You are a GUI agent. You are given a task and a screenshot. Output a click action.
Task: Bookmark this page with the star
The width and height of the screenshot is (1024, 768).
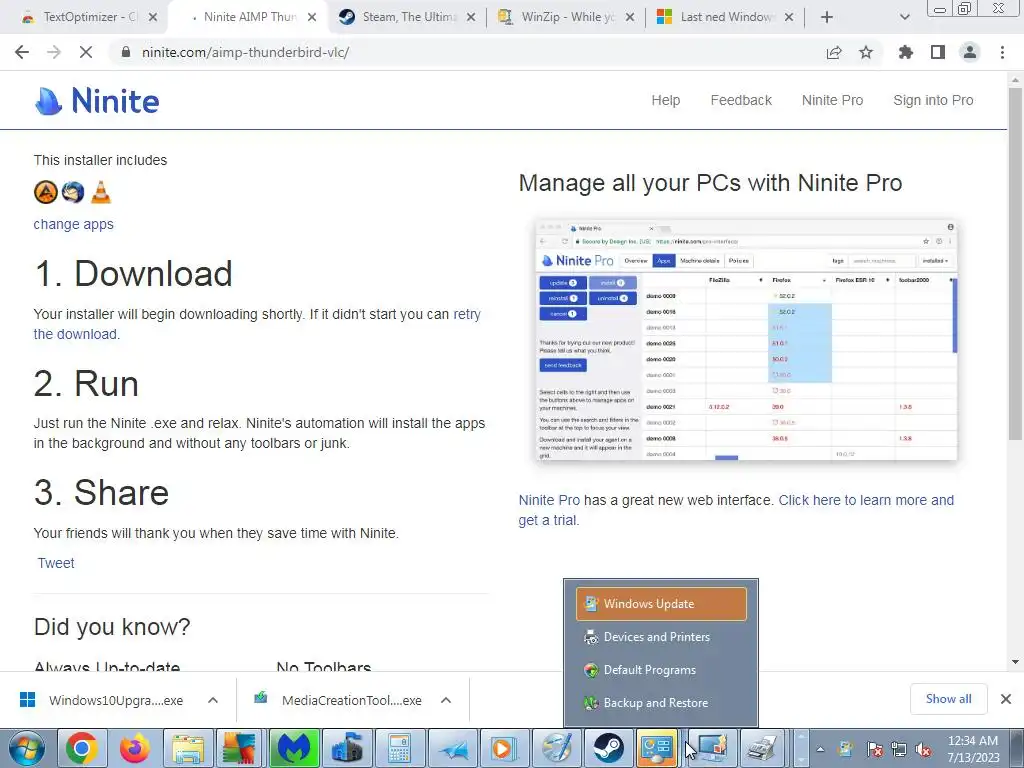[x=866, y=52]
